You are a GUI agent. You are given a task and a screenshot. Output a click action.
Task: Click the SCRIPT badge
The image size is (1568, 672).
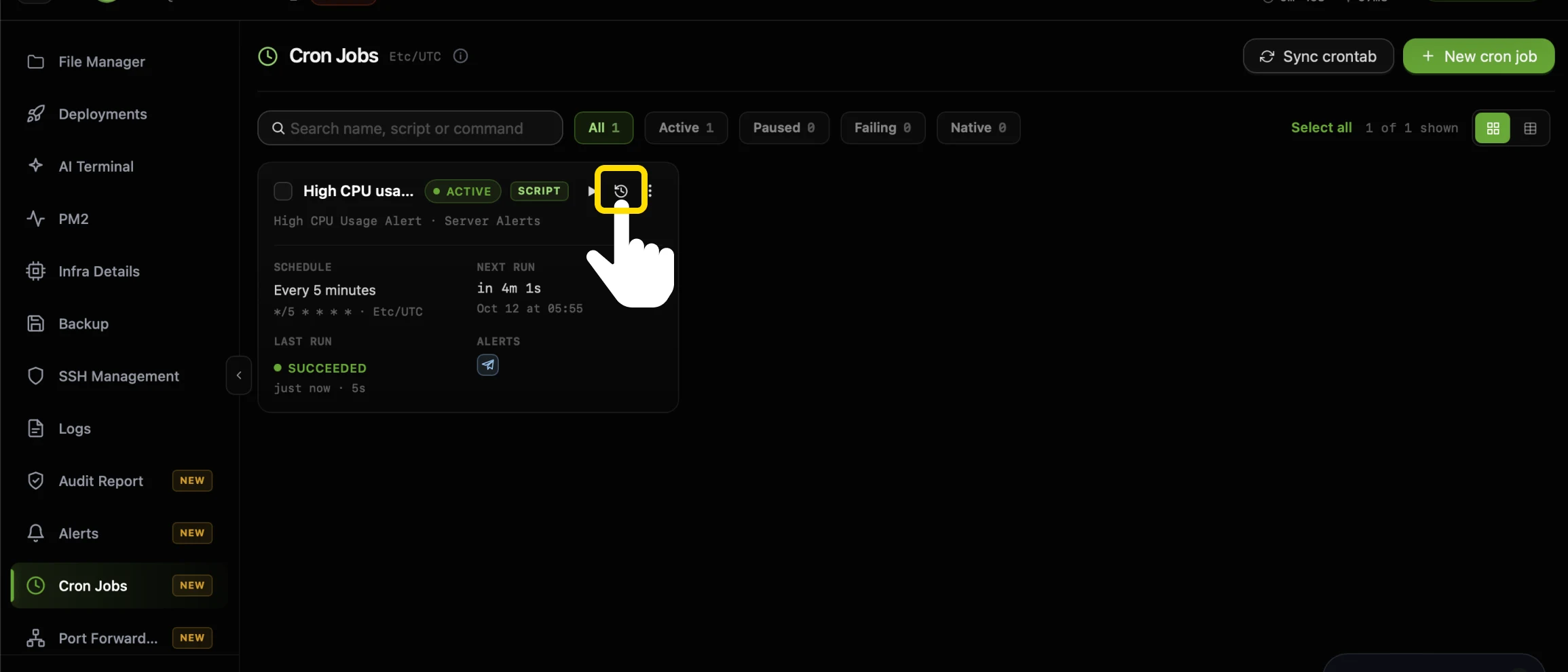pos(539,191)
